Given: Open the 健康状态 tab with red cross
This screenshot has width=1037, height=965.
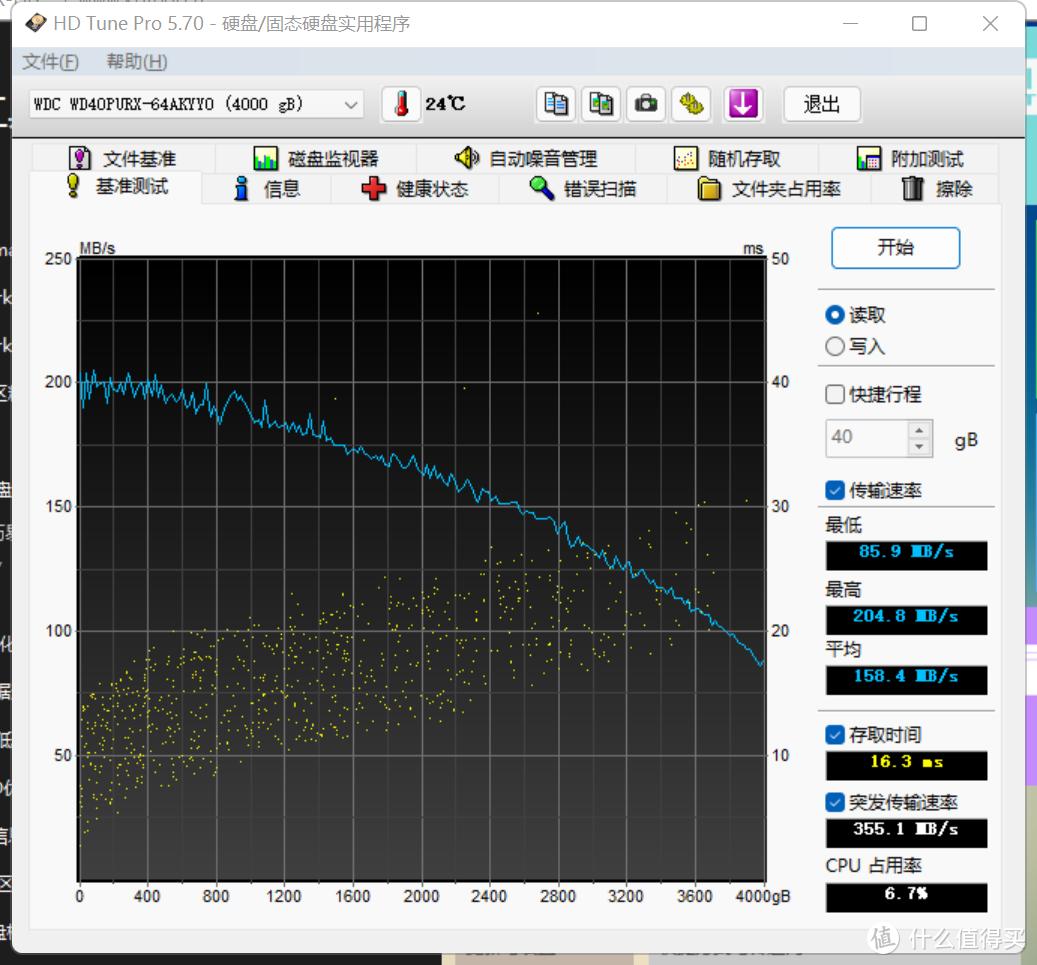Looking at the screenshot, I should 416,189.
